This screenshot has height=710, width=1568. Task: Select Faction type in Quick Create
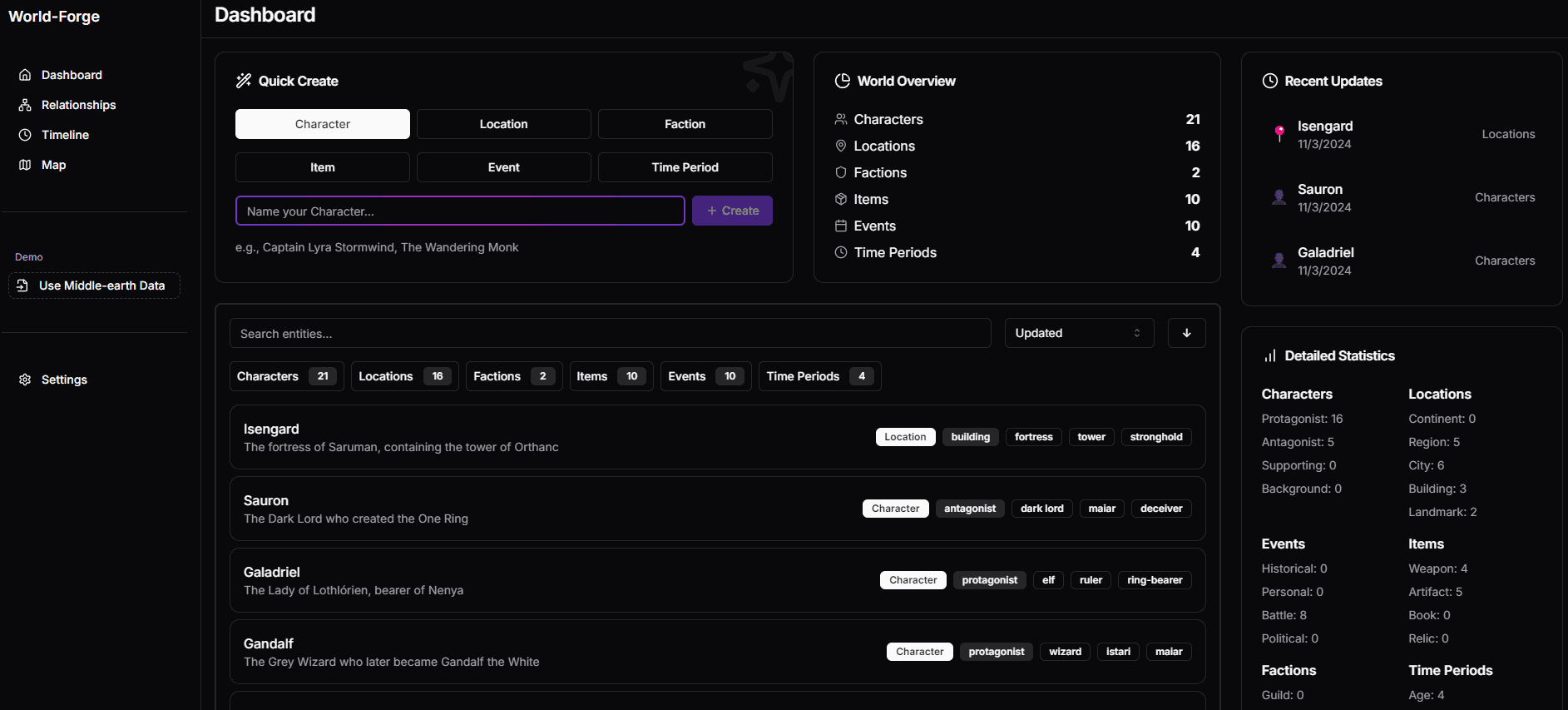[x=685, y=124]
